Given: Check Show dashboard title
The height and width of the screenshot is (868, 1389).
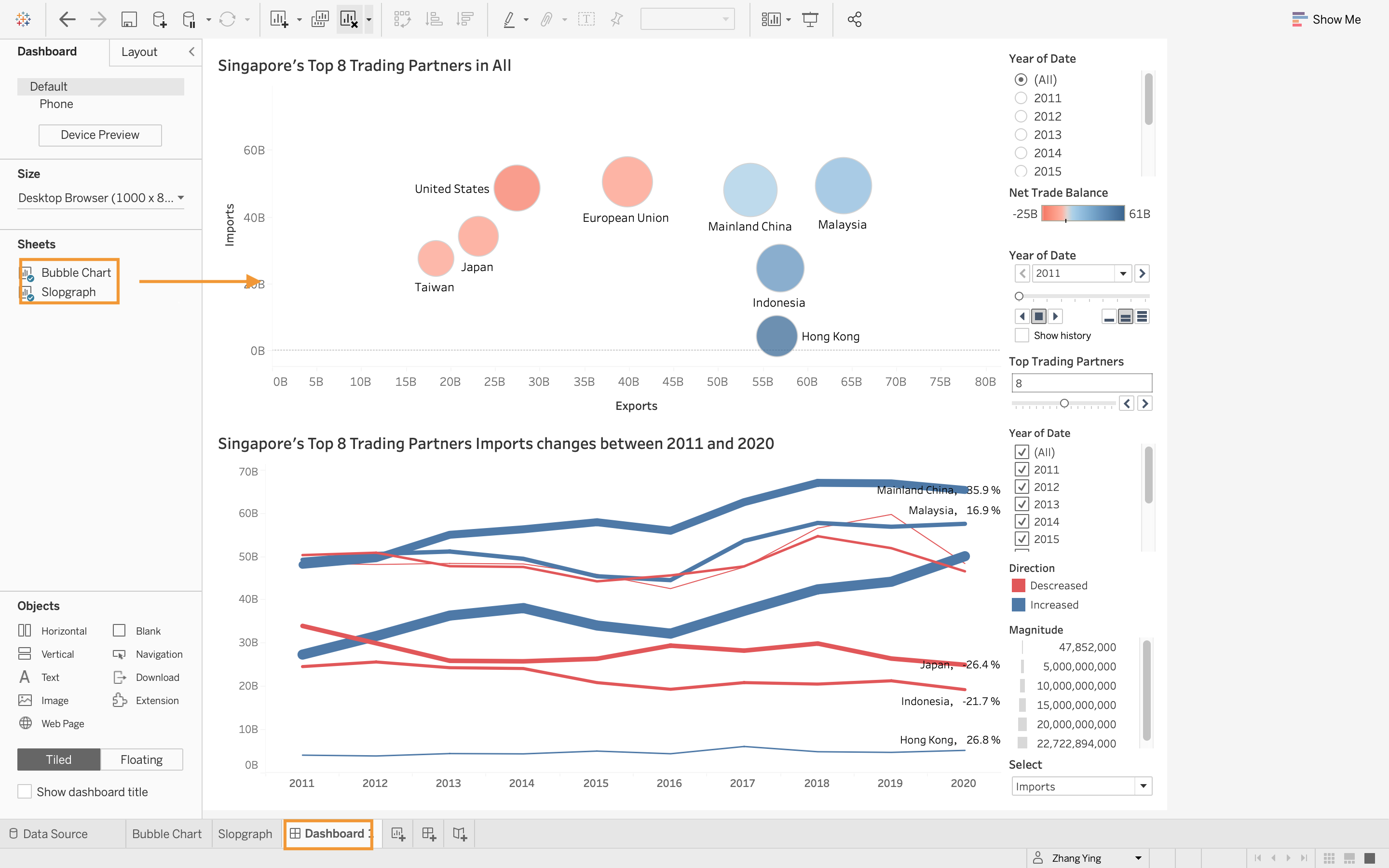Looking at the screenshot, I should [25, 792].
